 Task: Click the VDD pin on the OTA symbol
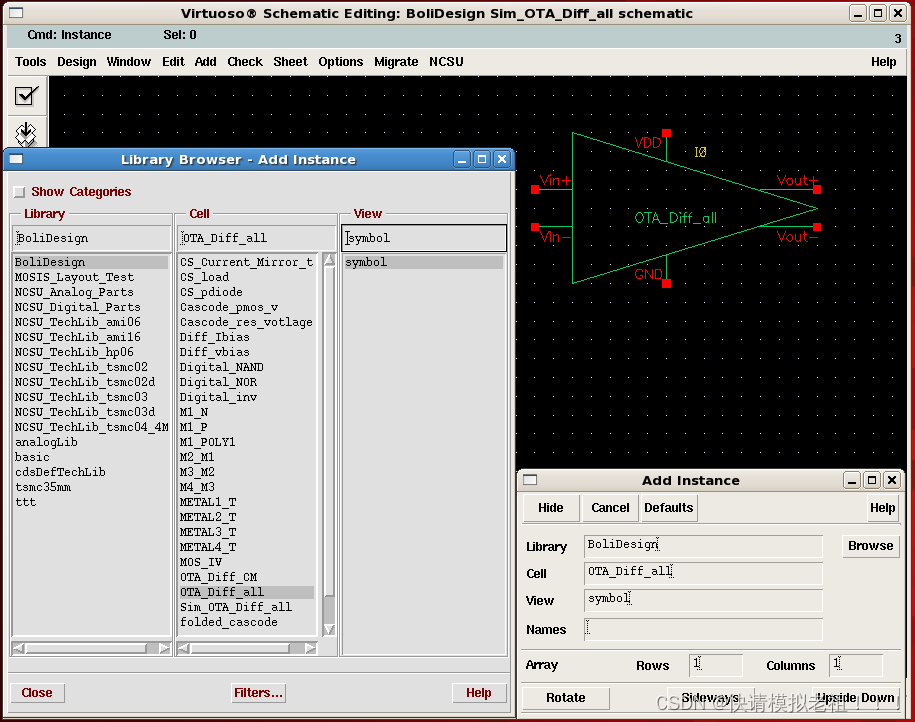click(666, 133)
